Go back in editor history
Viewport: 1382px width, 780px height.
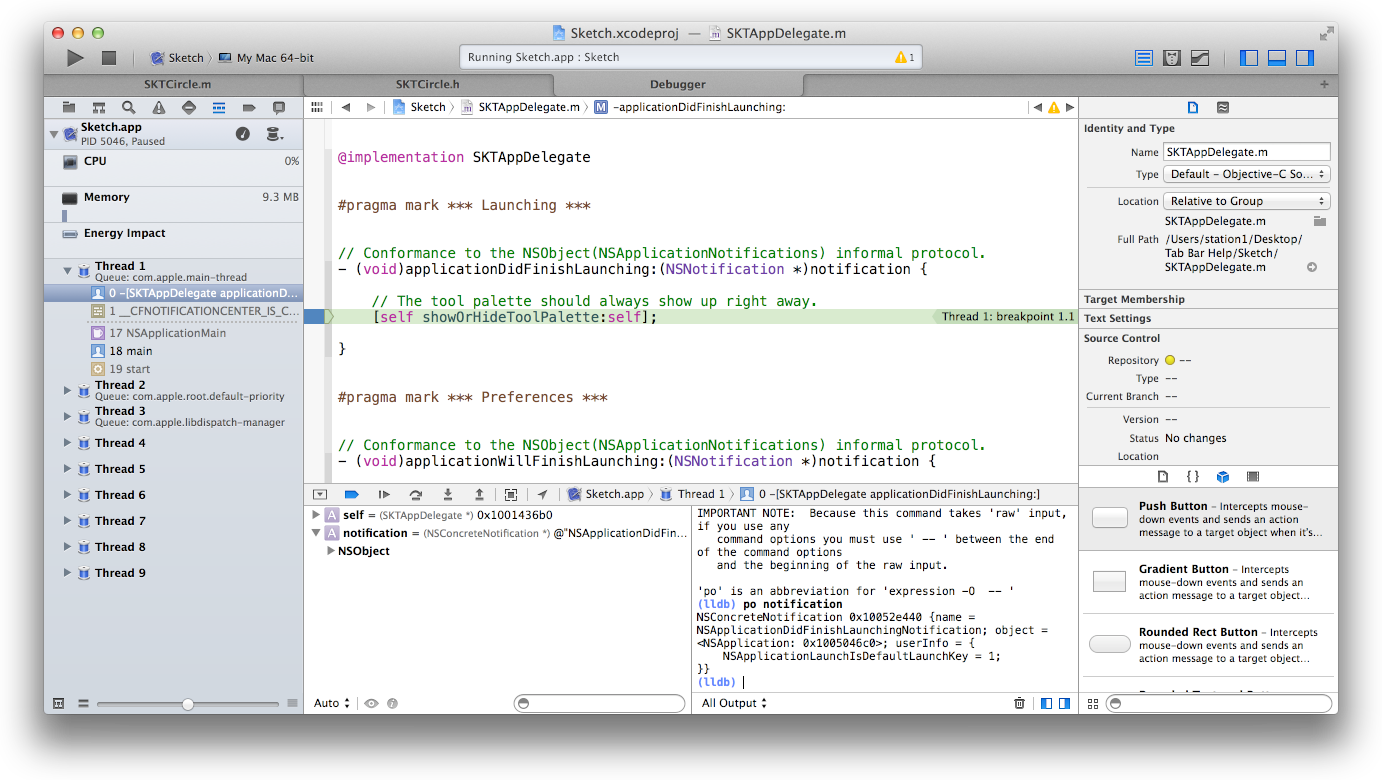[346, 107]
